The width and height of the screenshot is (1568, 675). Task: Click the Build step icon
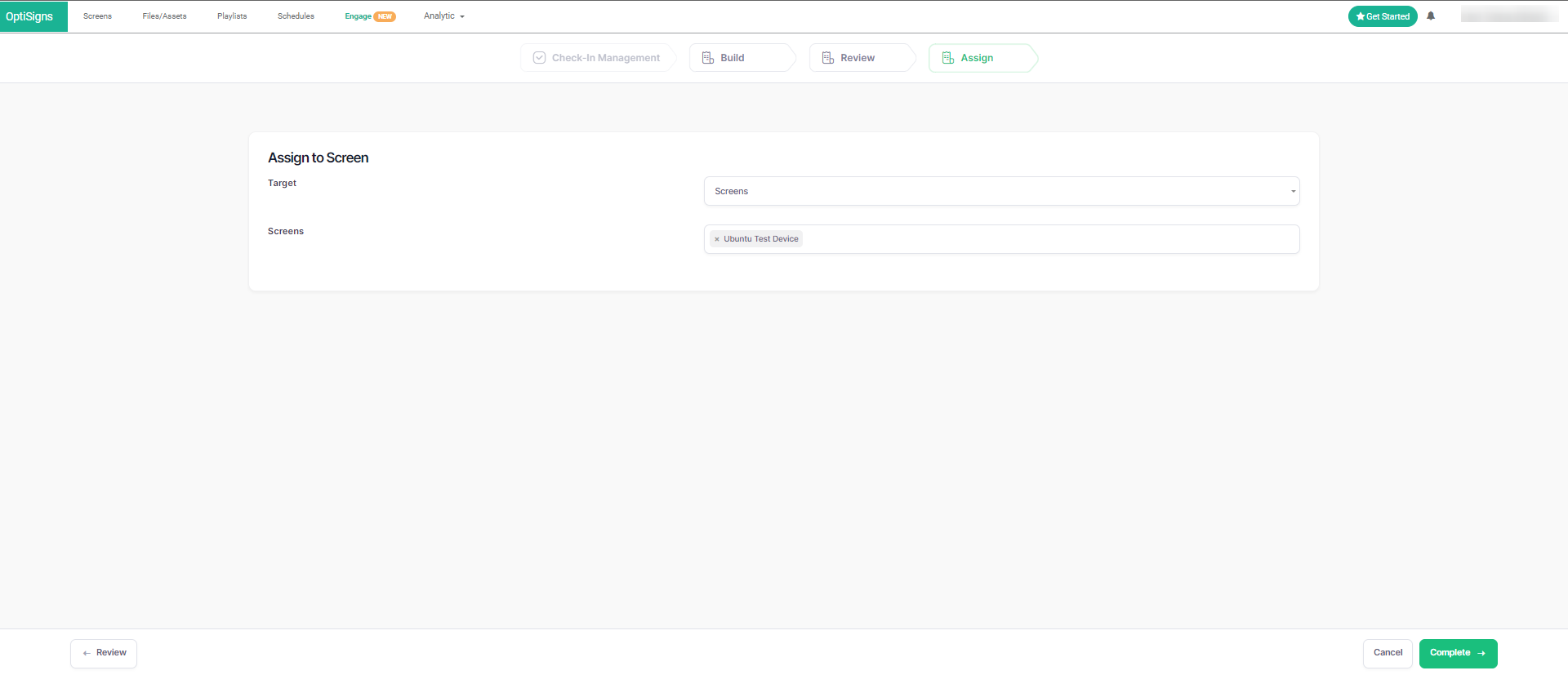tap(708, 58)
